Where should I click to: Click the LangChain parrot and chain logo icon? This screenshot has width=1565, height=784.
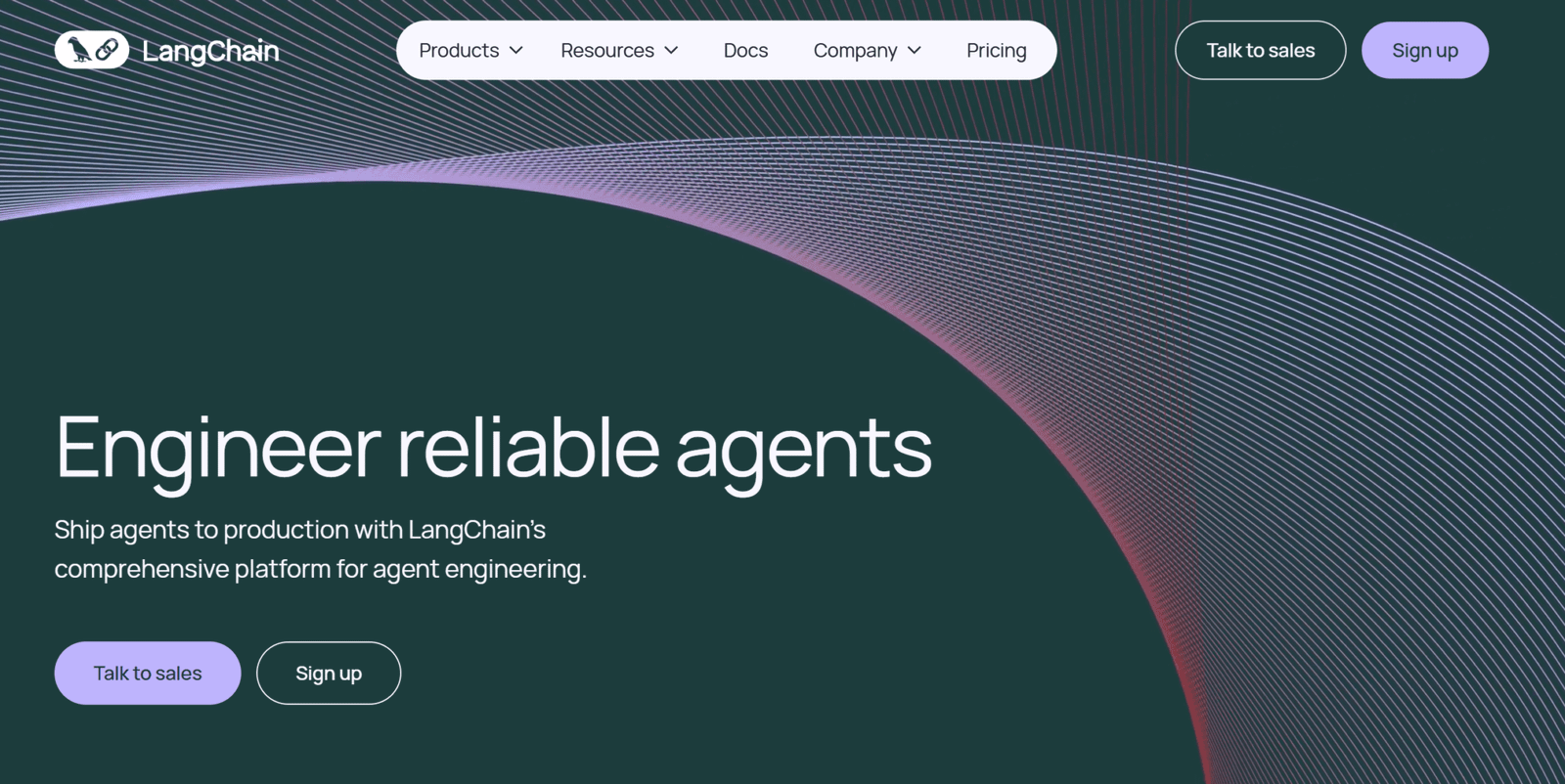92,50
